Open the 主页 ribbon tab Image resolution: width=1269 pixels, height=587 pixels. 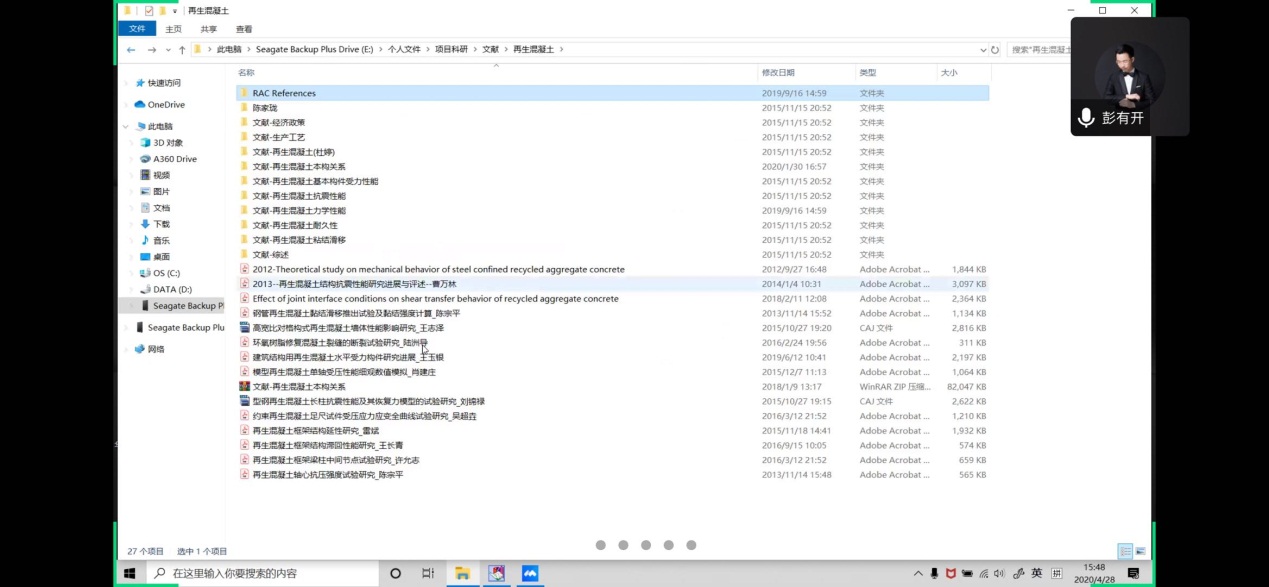click(x=174, y=29)
